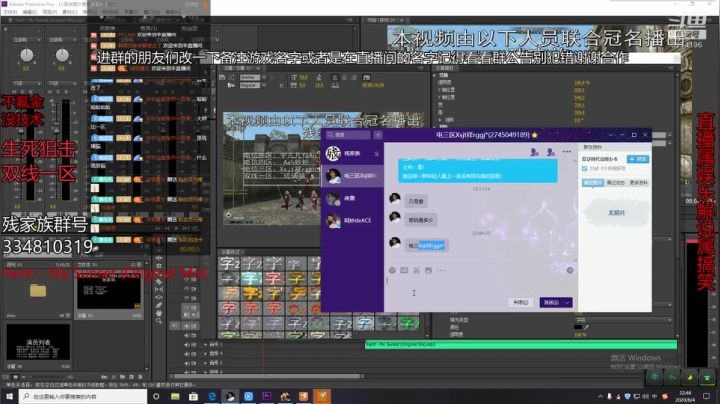This screenshot has width=720, height=404.
Task: Select middle tab in QQ profile panel
Action: 615,183
